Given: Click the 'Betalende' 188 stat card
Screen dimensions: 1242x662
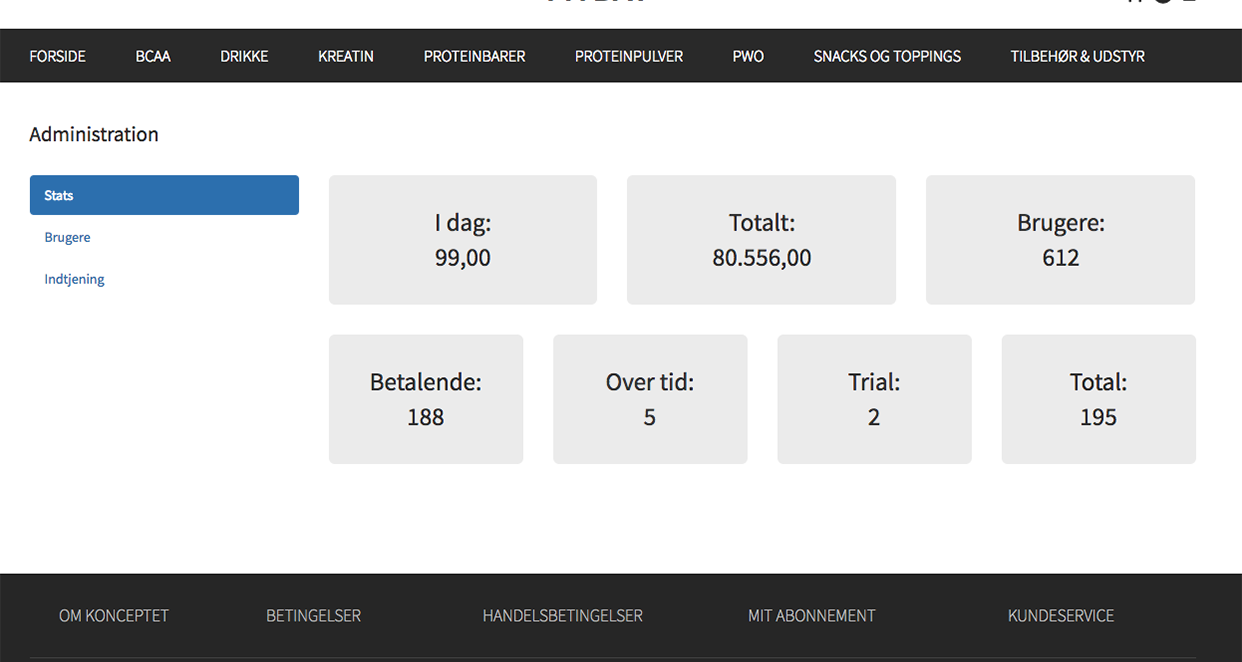Looking at the screenshot, I should [426, 399].
